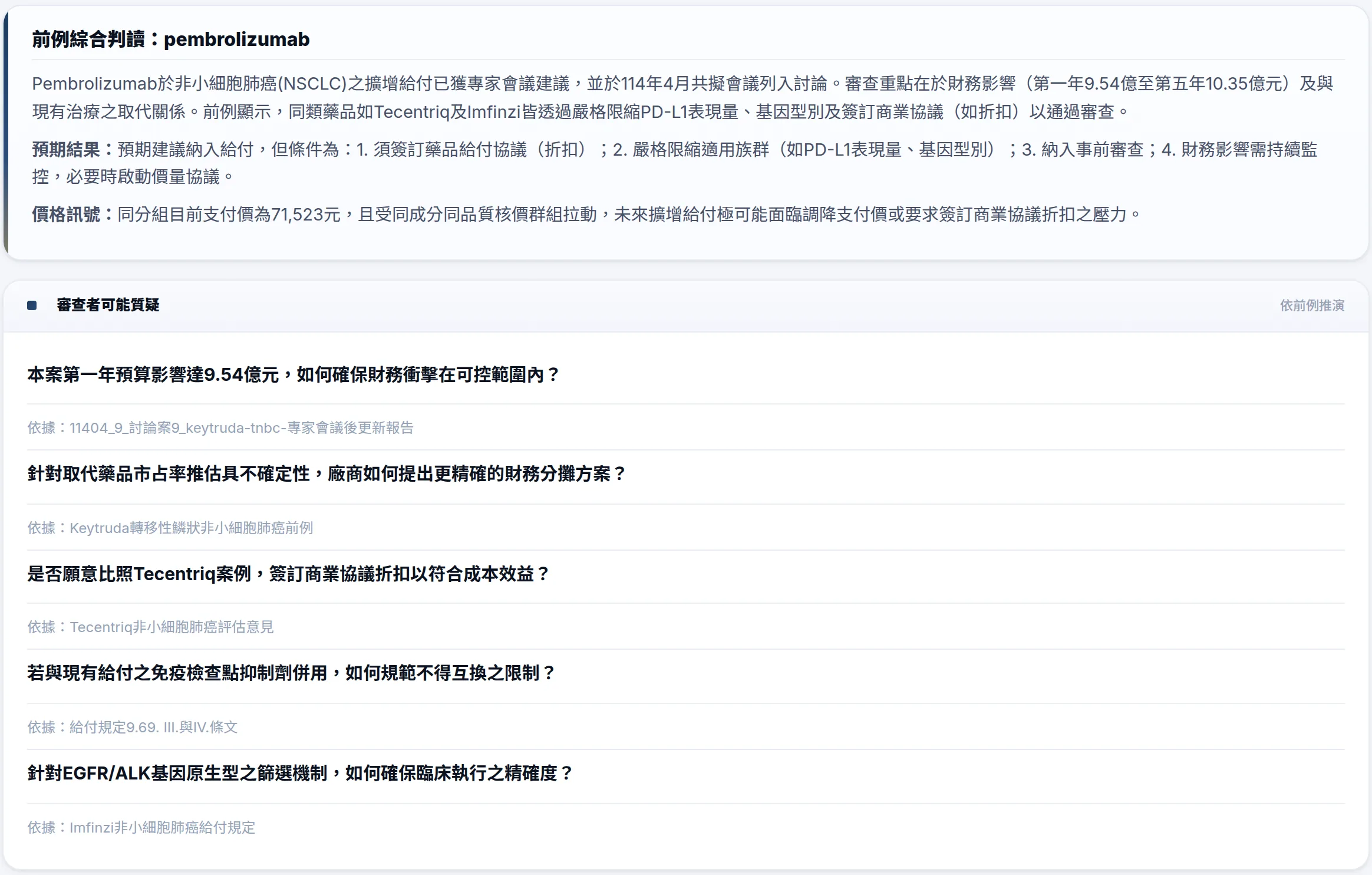
Task: Open source 11404_9_討論案9_keytruda-tnbc-專家會議後更新報告
Action: (220, 427)
